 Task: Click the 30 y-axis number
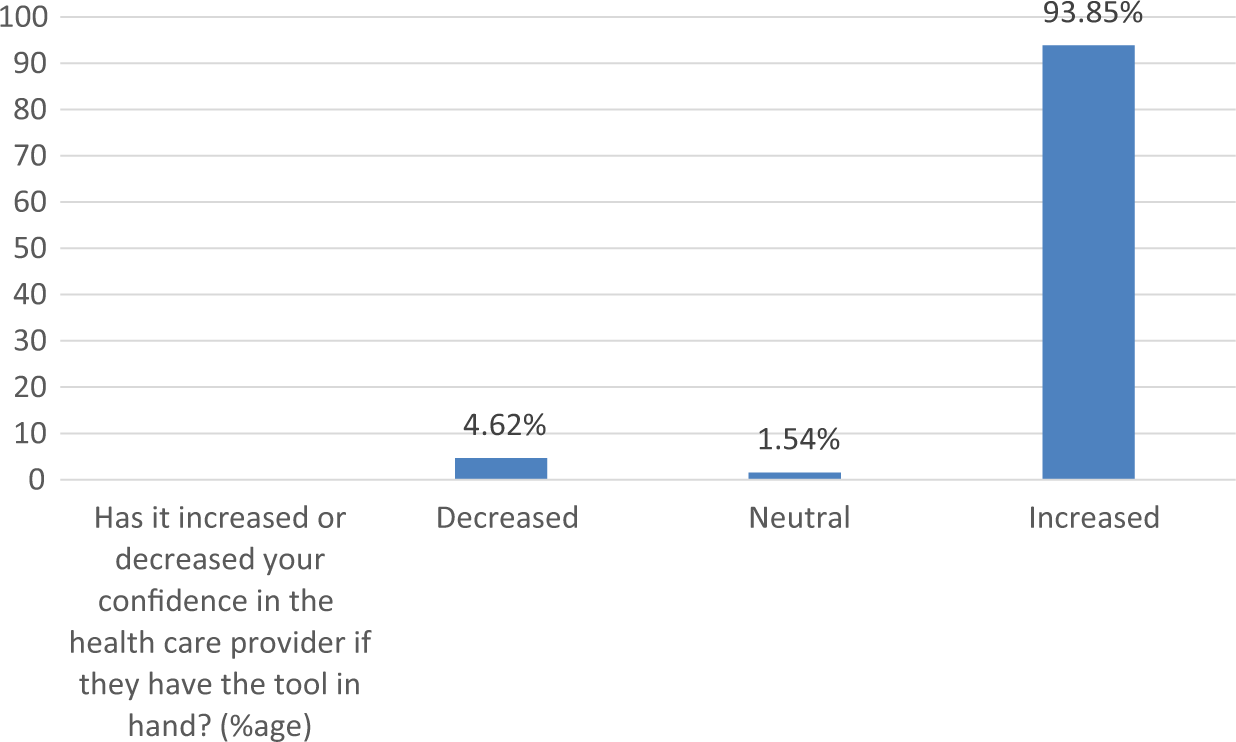coord(30,341)
